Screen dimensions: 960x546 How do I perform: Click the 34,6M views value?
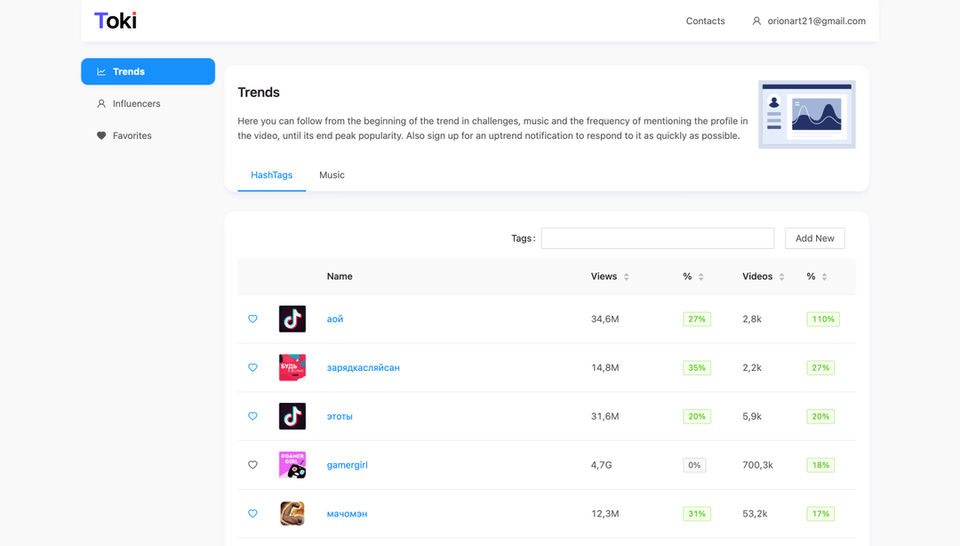coord(605,319)
